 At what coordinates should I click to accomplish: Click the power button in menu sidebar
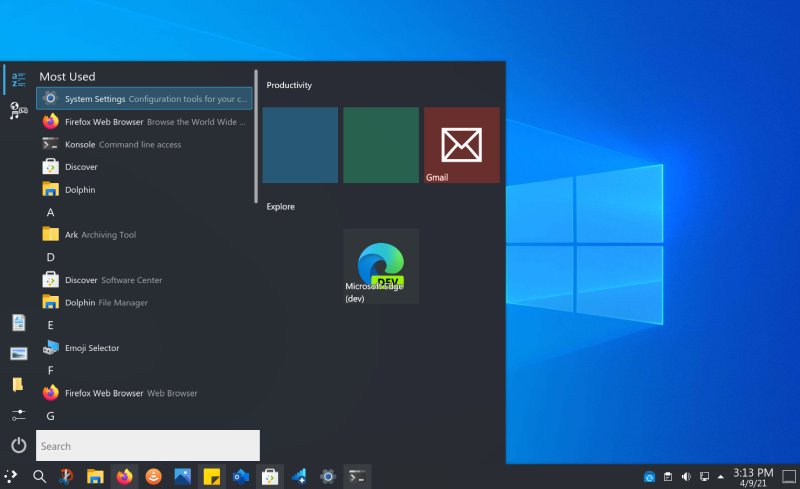[18, 445]
